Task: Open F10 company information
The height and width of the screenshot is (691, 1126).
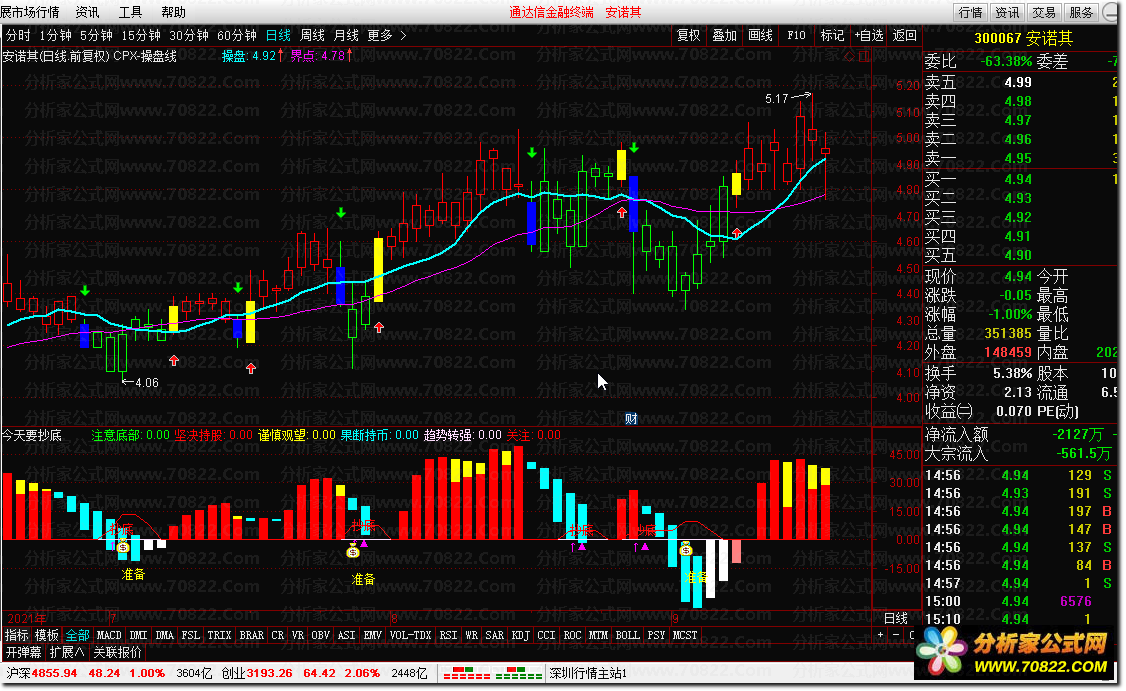Action: pyautogui.click(x=796, y=35)
